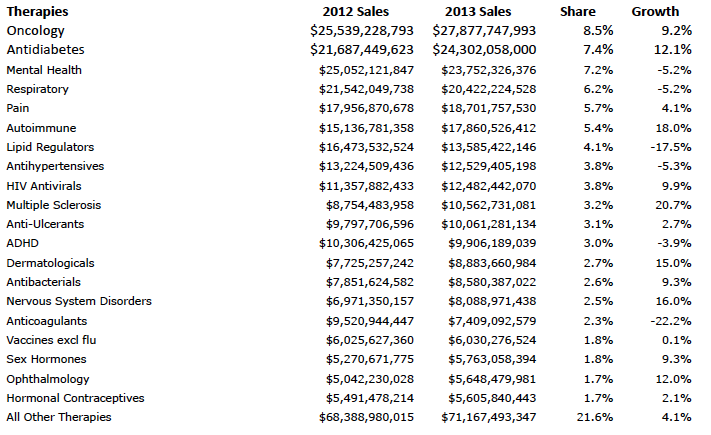
Task: Select the Antidiabetes row label
Action: tap(45, 49)
